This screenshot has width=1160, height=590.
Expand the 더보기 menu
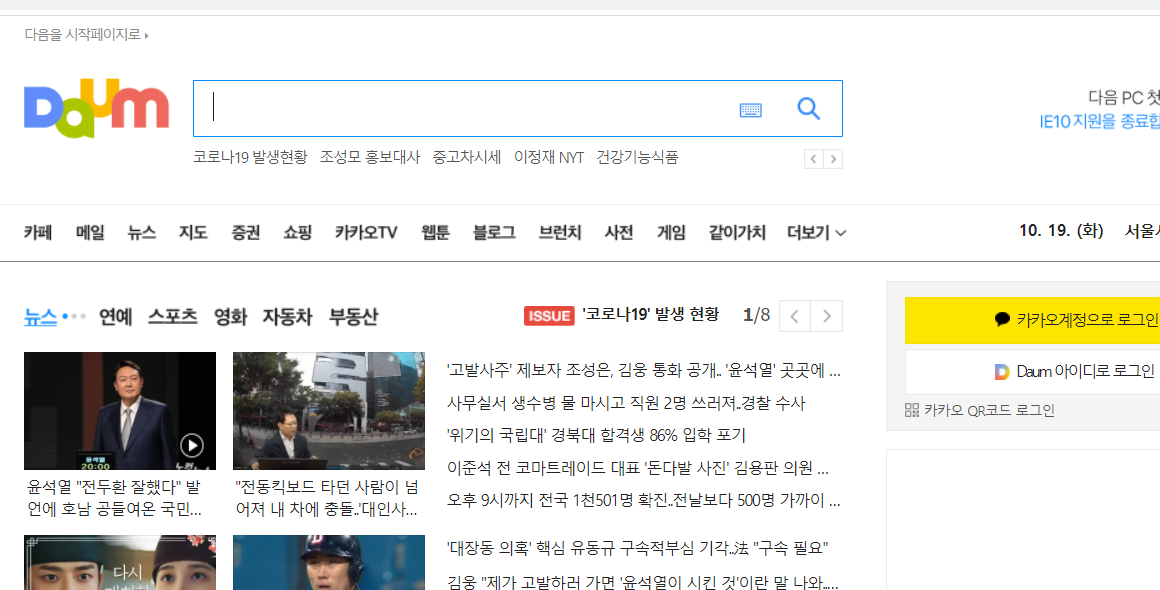817,232
